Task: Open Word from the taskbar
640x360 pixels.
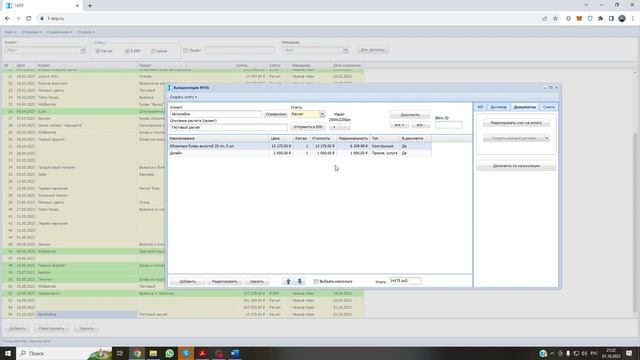Action: coord(235,353)
